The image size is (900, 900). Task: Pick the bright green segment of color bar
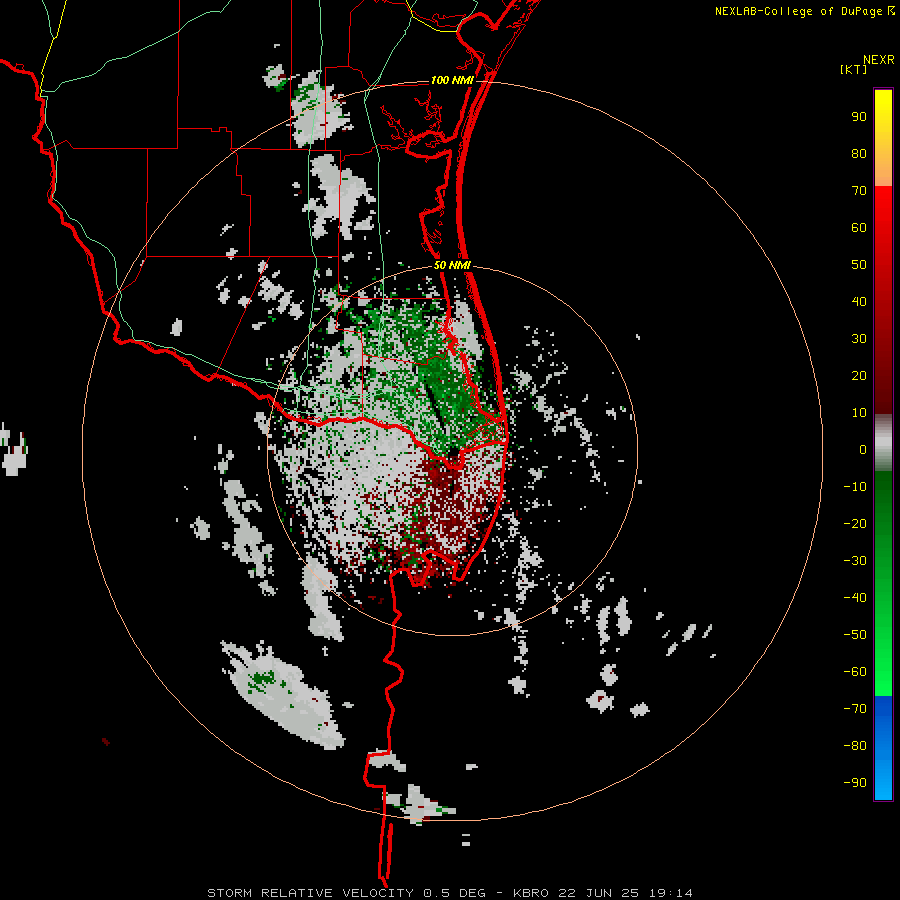tap(883, 660)
